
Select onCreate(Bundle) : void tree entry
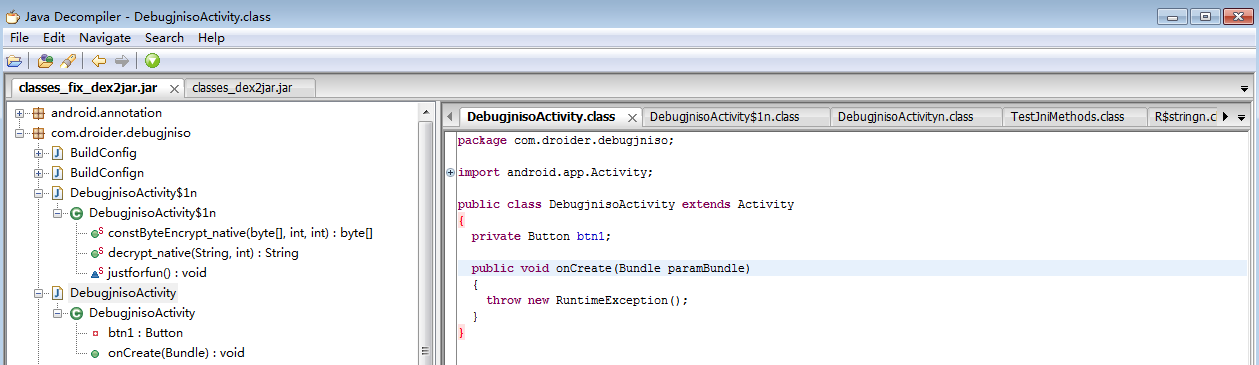tap(176, 353)
